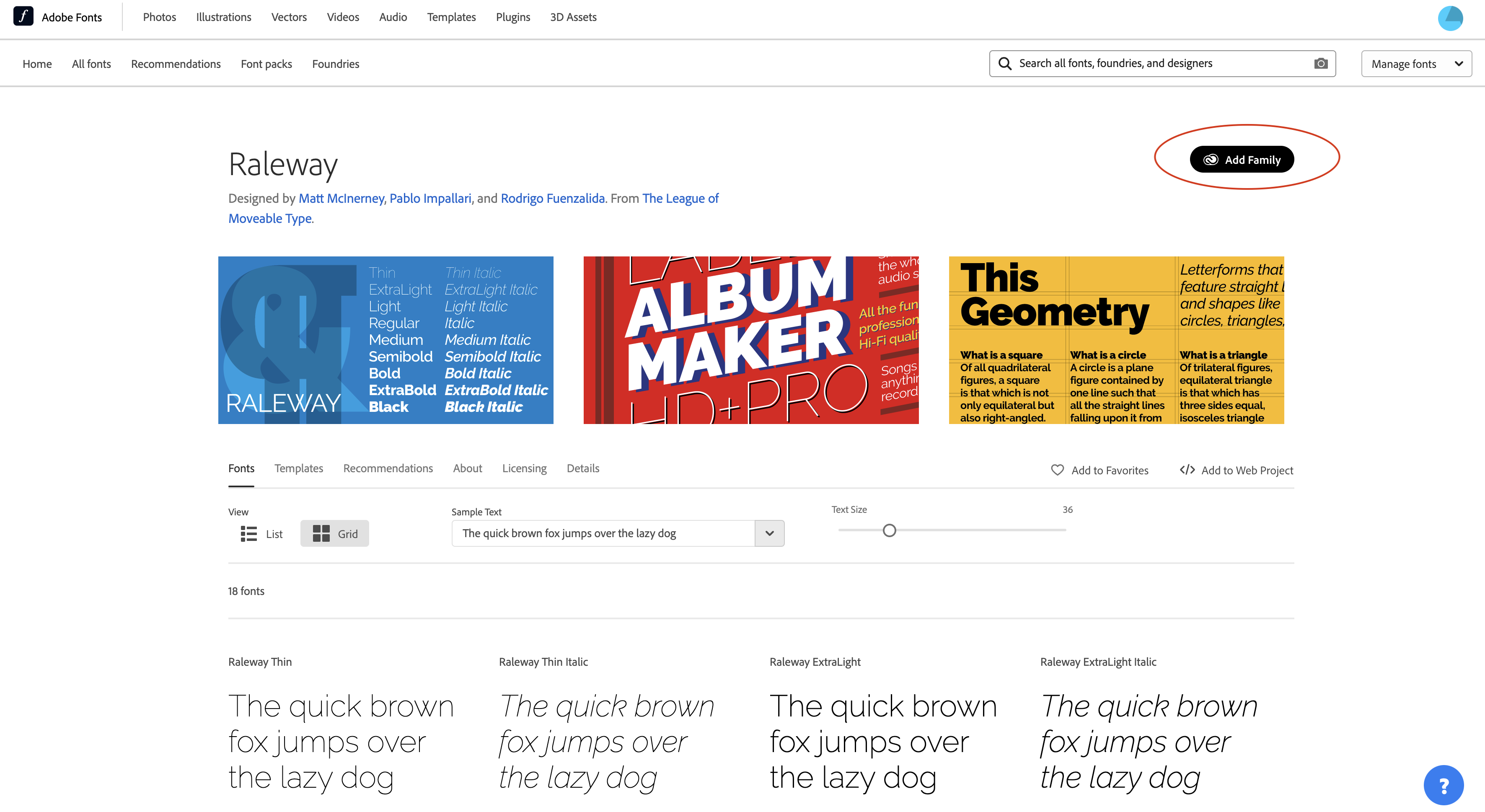Screen dimensions: 1485x812
Task: Switch to List view
Action: [x=261, y=534]
